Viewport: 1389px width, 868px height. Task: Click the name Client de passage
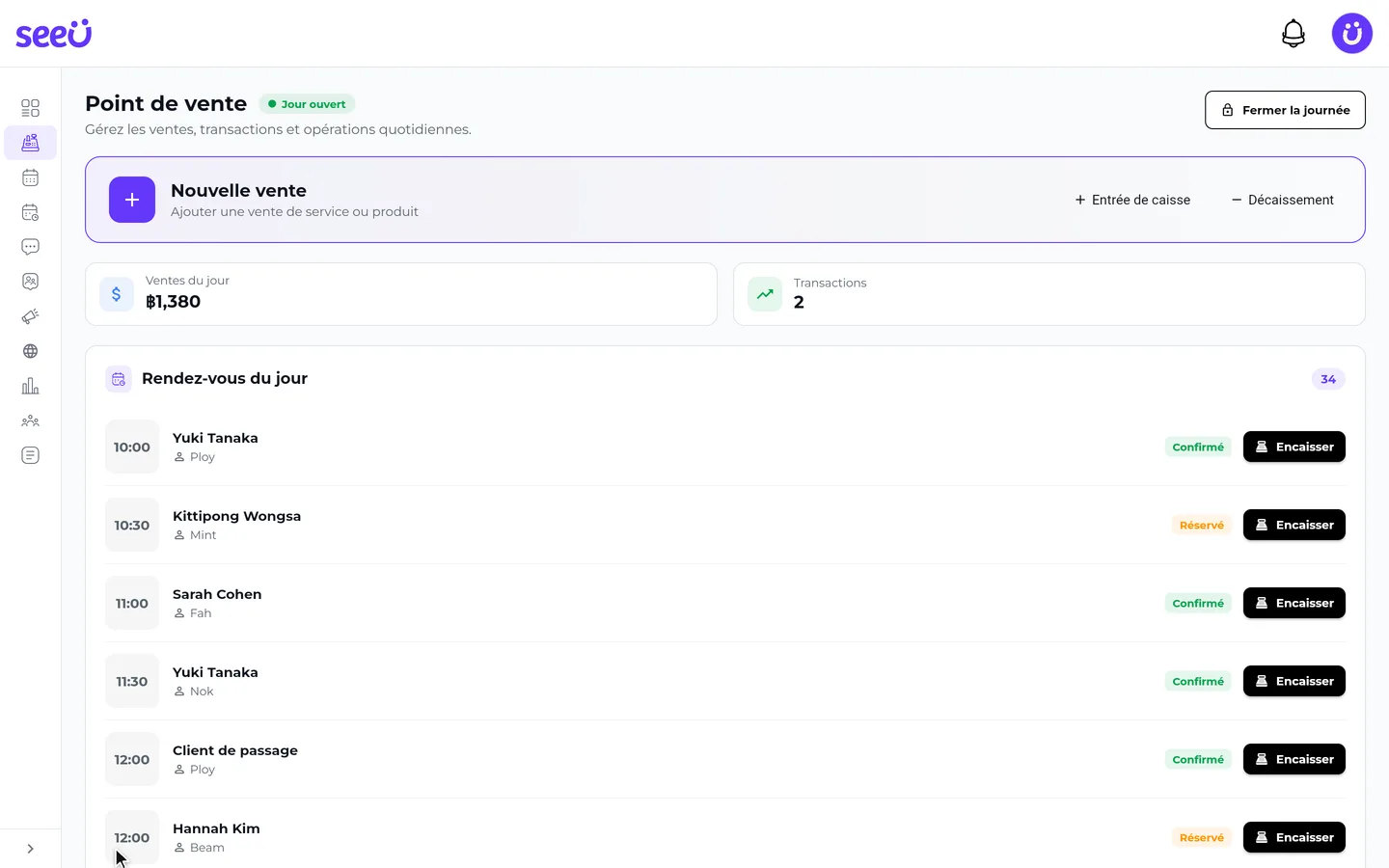[235, 750]
